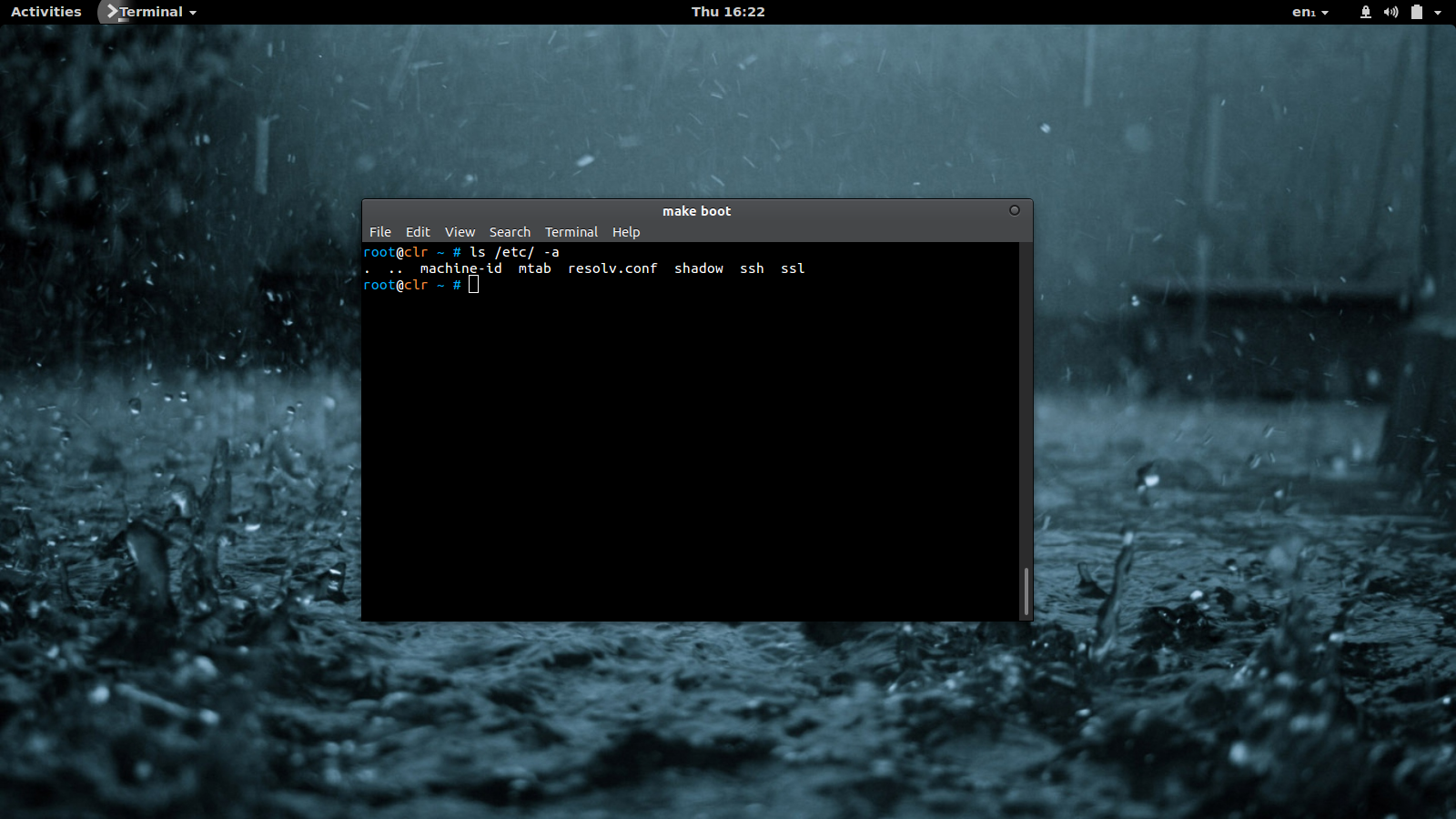Click the notification bell icon in top bar
Image resolution: width=1456 pixels, height=819 pixels.
tap(1366, 12)
